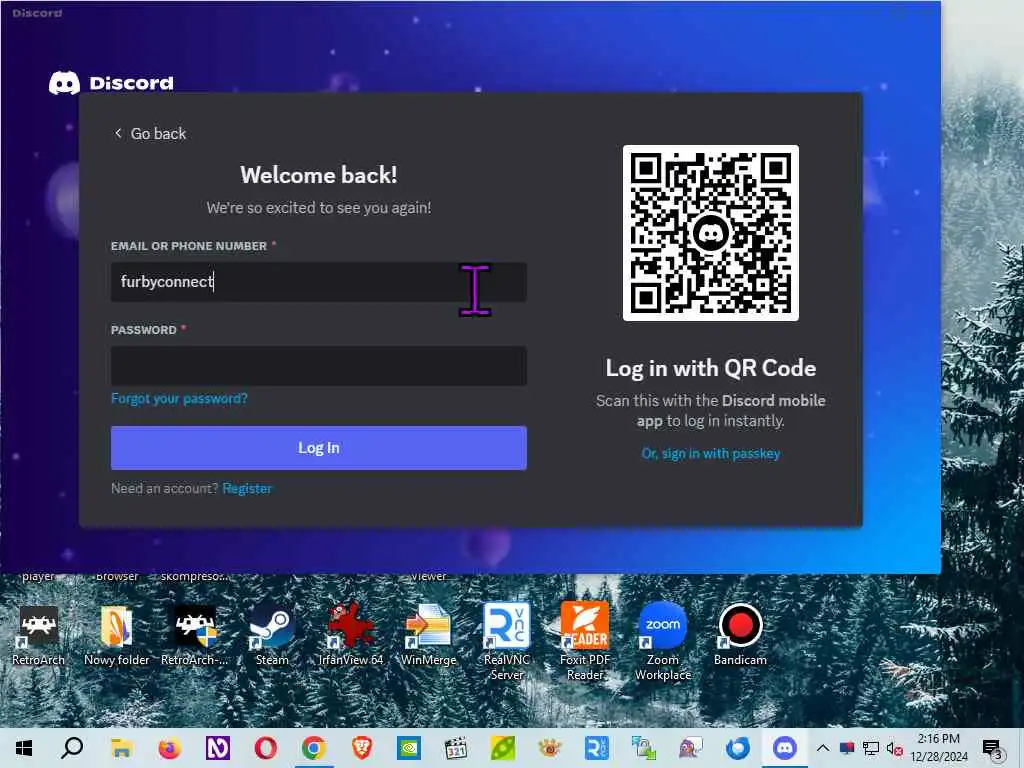Open the Register link

click(247, 488)
